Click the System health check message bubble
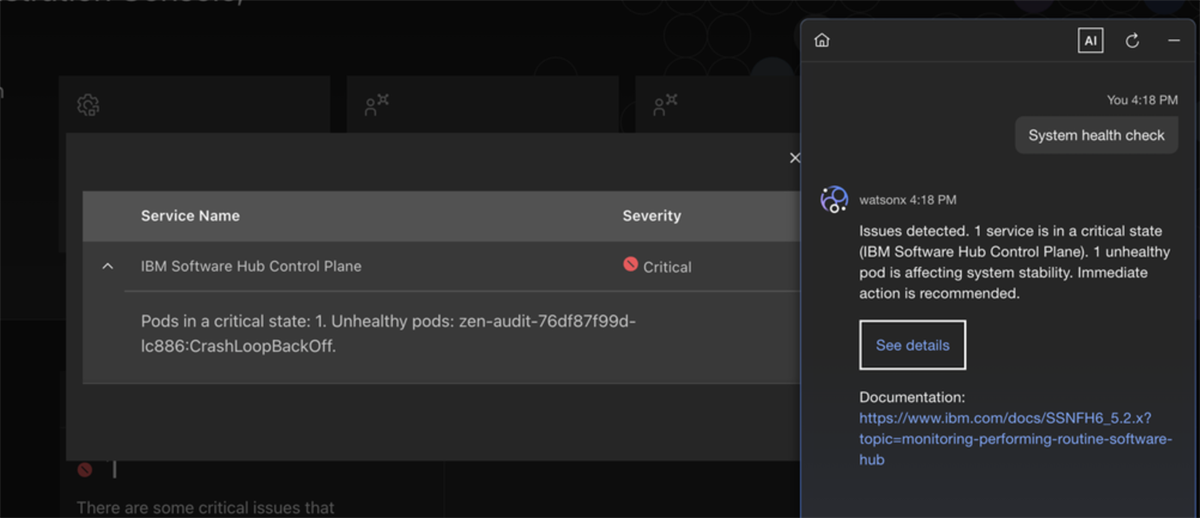This screenshot has height=518, width=1200. (1096, 135)
